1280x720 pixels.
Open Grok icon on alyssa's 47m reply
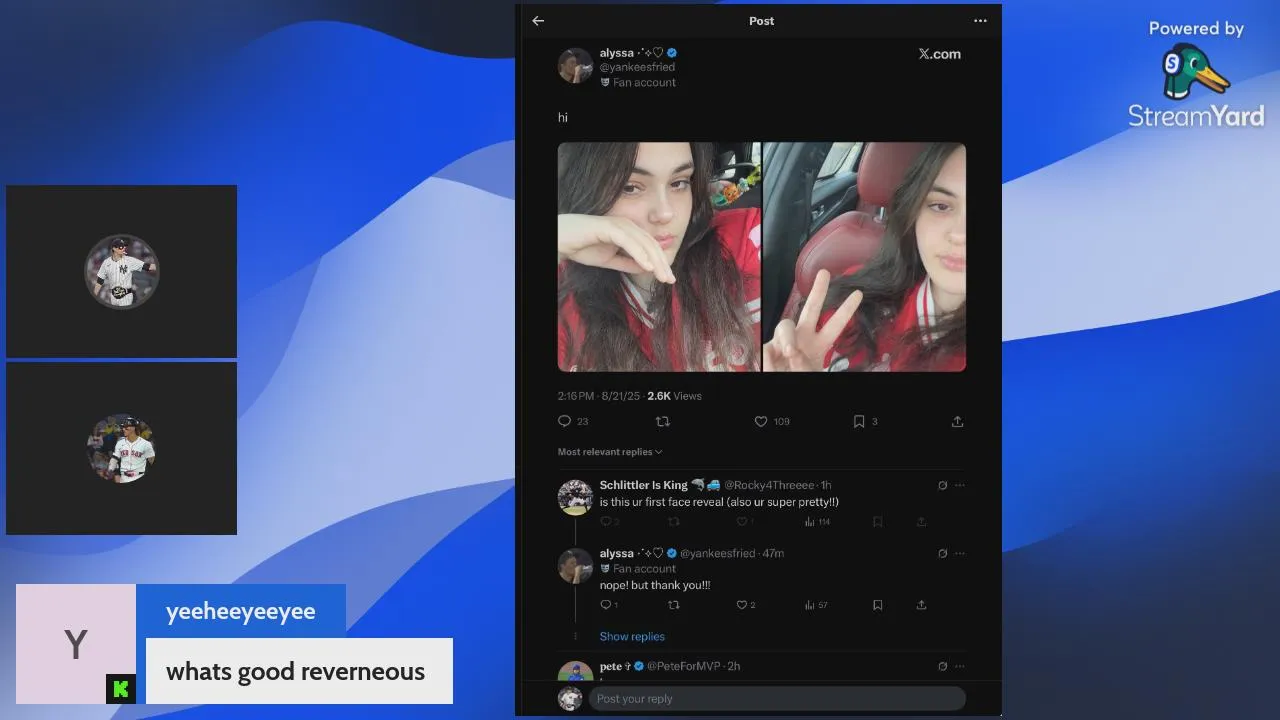pyautogui.click(x=942, y=553)
